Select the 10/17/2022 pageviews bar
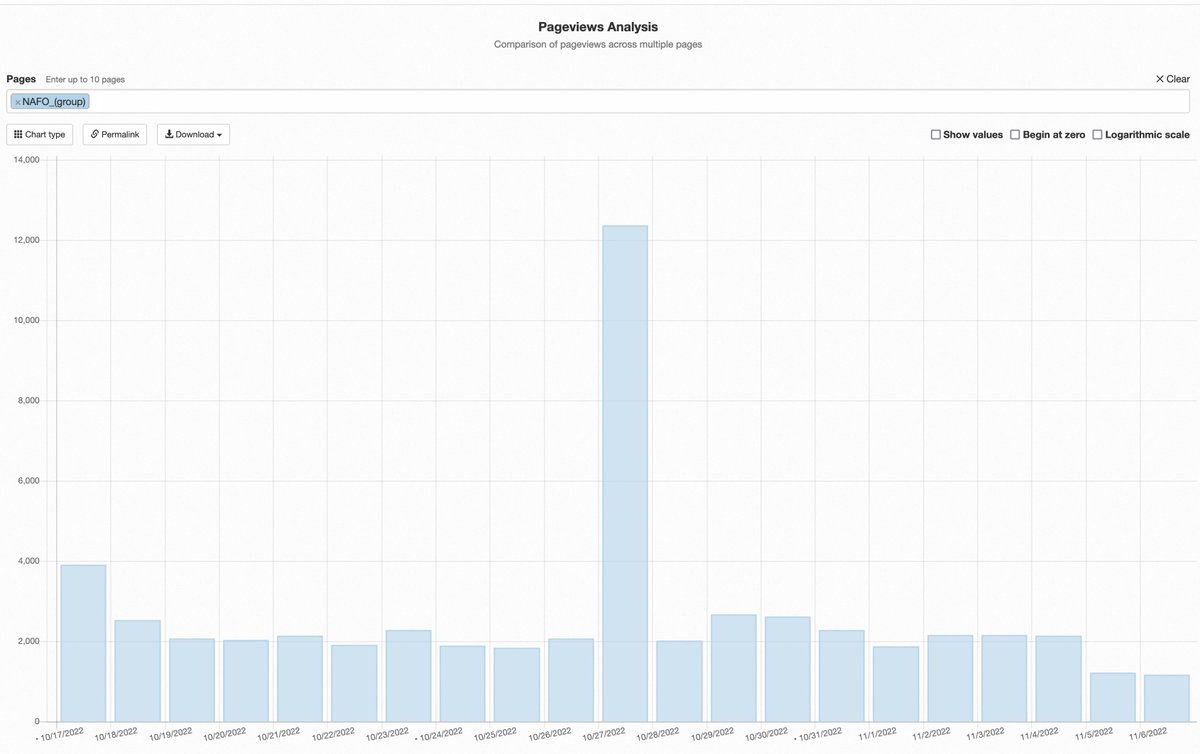This screenshot has height=754, width=1200. pos(83,643)
